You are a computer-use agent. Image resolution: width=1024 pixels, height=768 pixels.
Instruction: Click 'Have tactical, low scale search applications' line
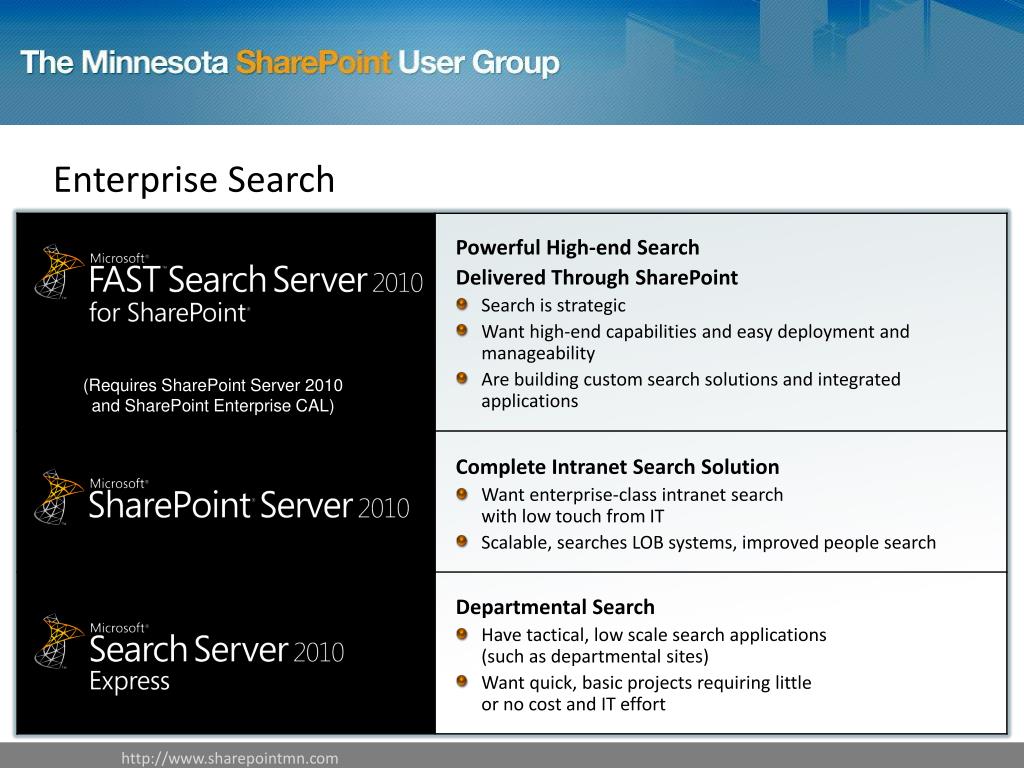pyautogui.click(x=654, y=635)
